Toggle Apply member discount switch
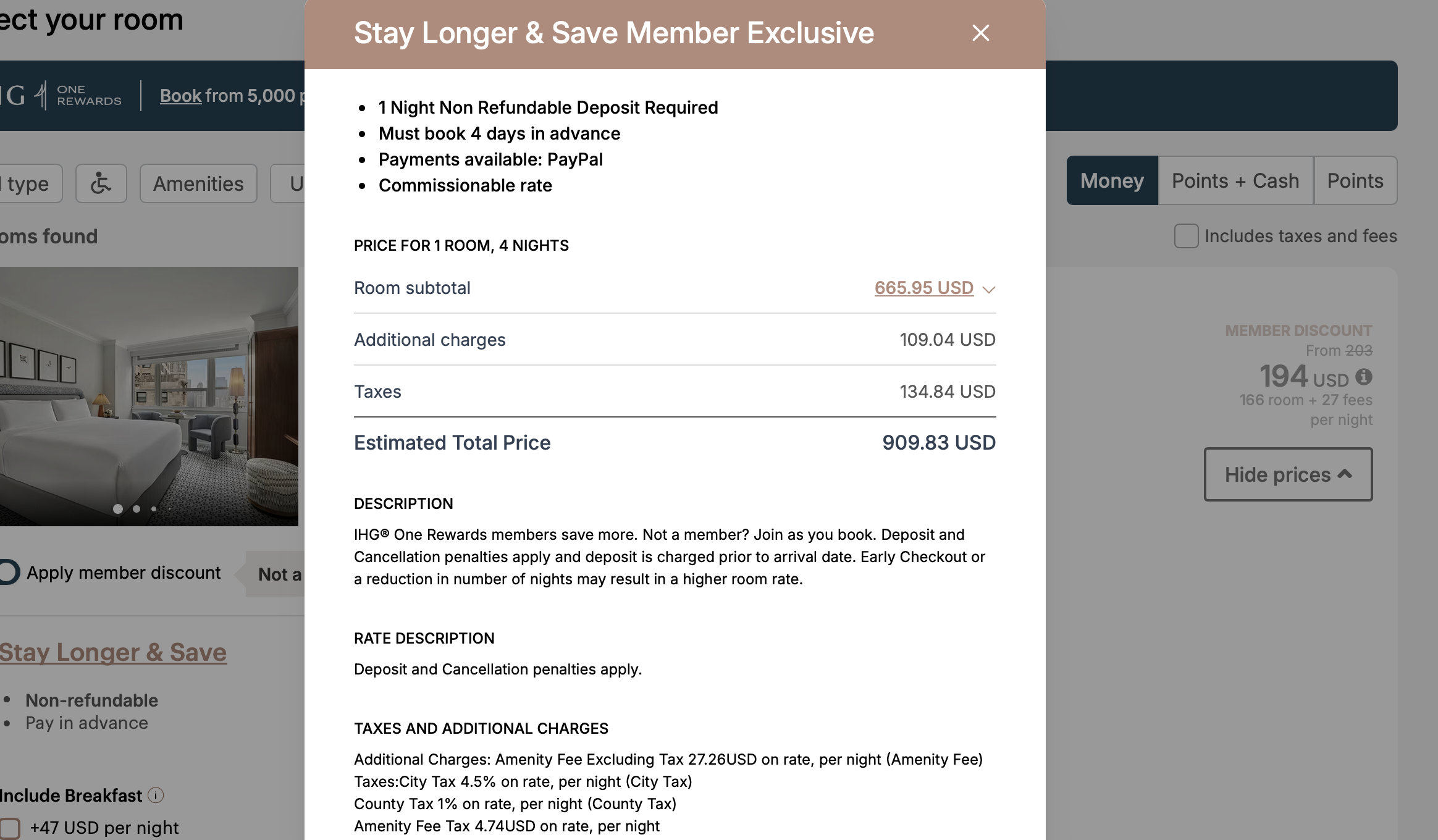The width and height of the screenshot is (1438, 840). [x=10, y=573]
